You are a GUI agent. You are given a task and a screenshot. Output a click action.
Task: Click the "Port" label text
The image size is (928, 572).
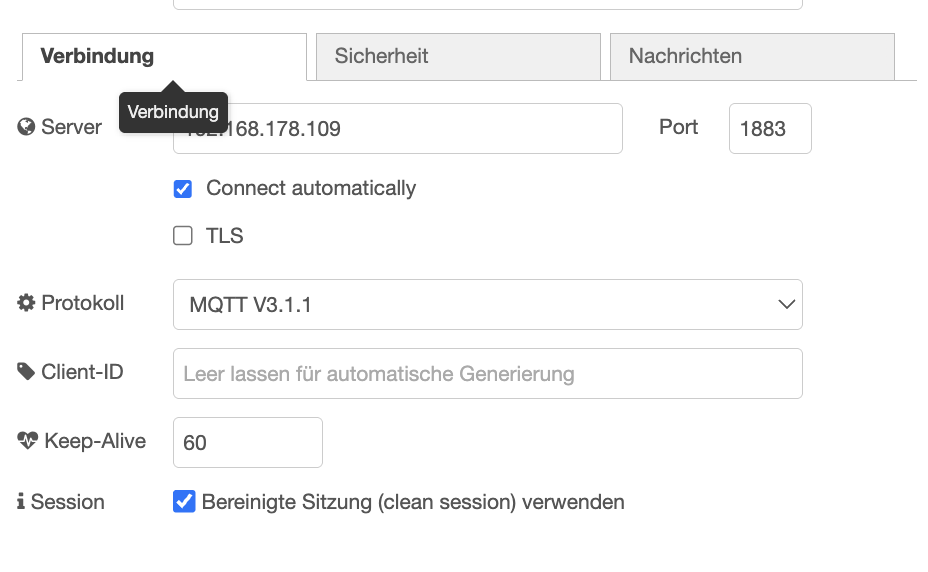tap(678, 127)
